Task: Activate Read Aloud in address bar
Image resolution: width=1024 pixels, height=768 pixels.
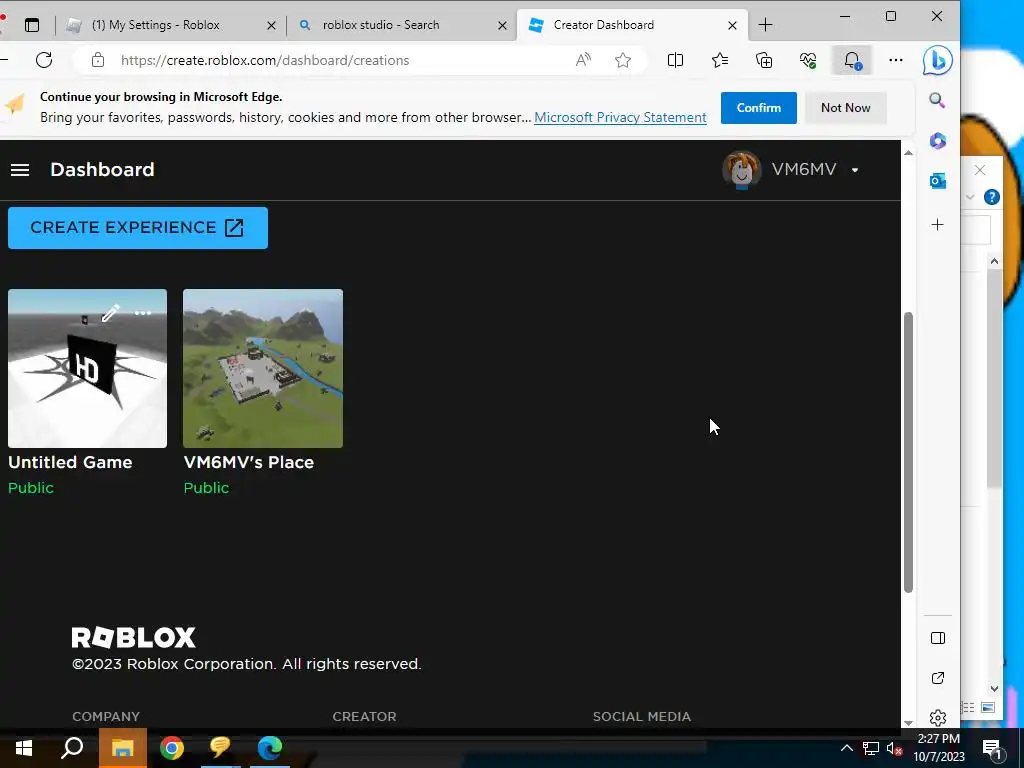Action: (583, 60)
